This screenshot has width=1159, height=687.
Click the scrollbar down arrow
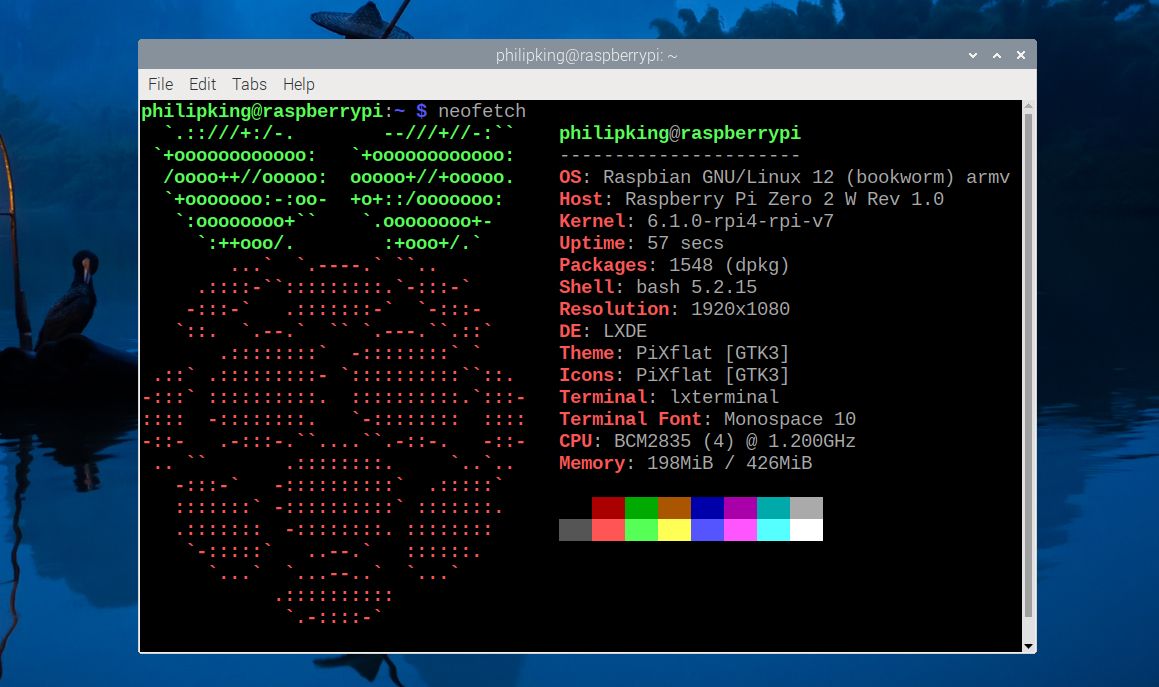pyautogui.click(x=1029, y=645)
